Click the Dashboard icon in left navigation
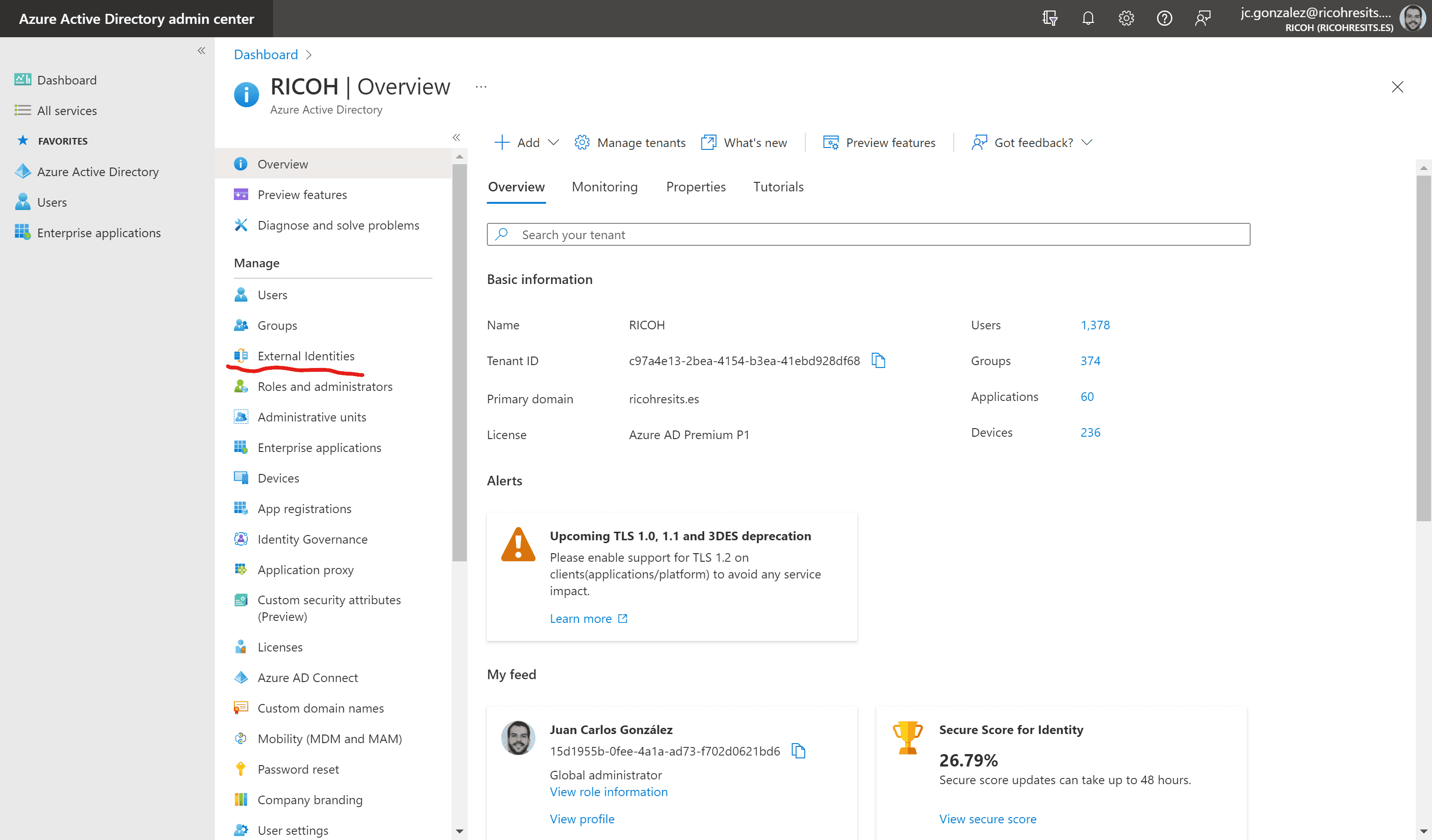Viewport: 1432px width, 840px height. [x=23, y=80]
